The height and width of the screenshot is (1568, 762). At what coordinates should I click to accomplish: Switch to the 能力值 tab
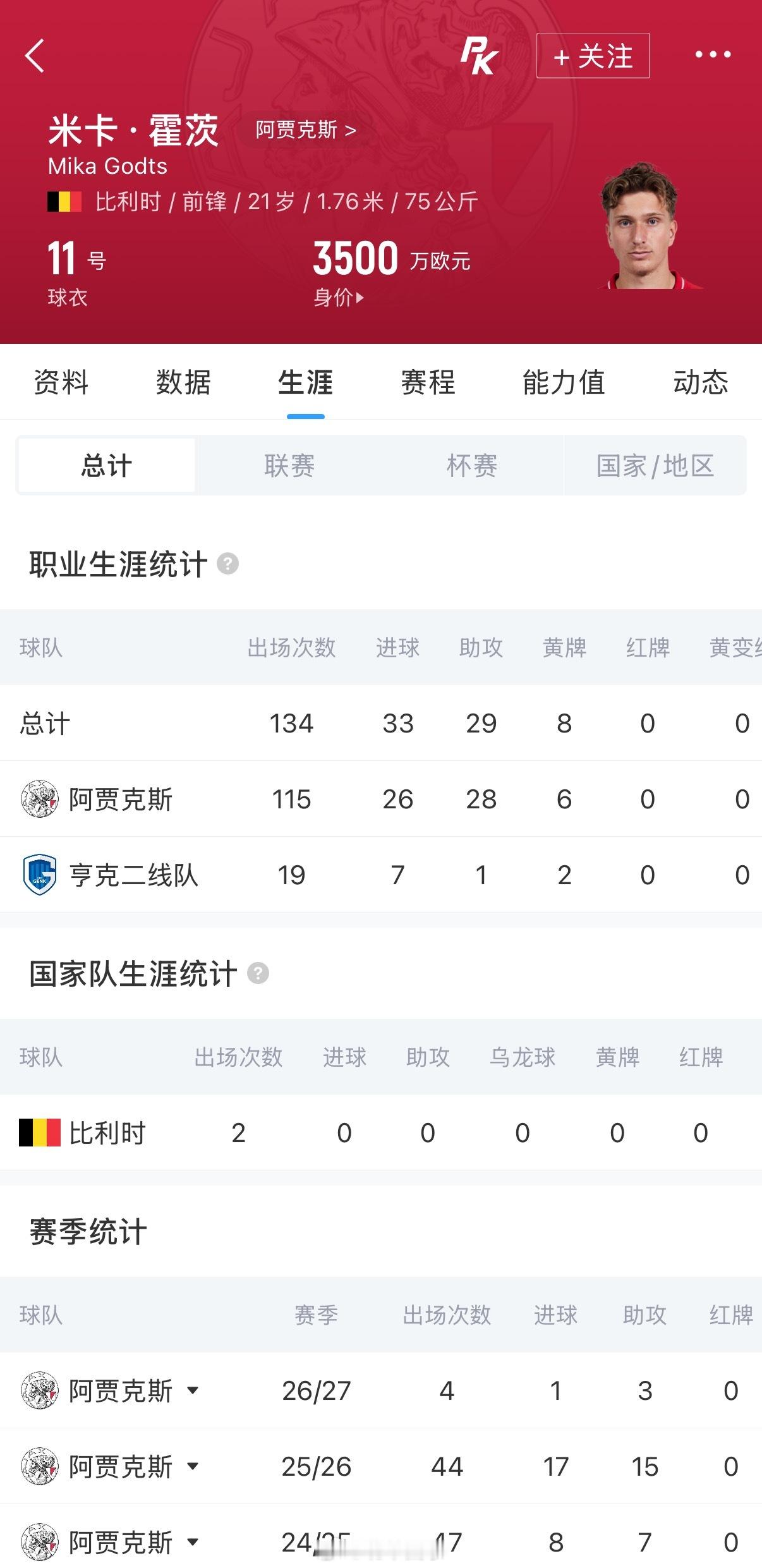(564, 382)
